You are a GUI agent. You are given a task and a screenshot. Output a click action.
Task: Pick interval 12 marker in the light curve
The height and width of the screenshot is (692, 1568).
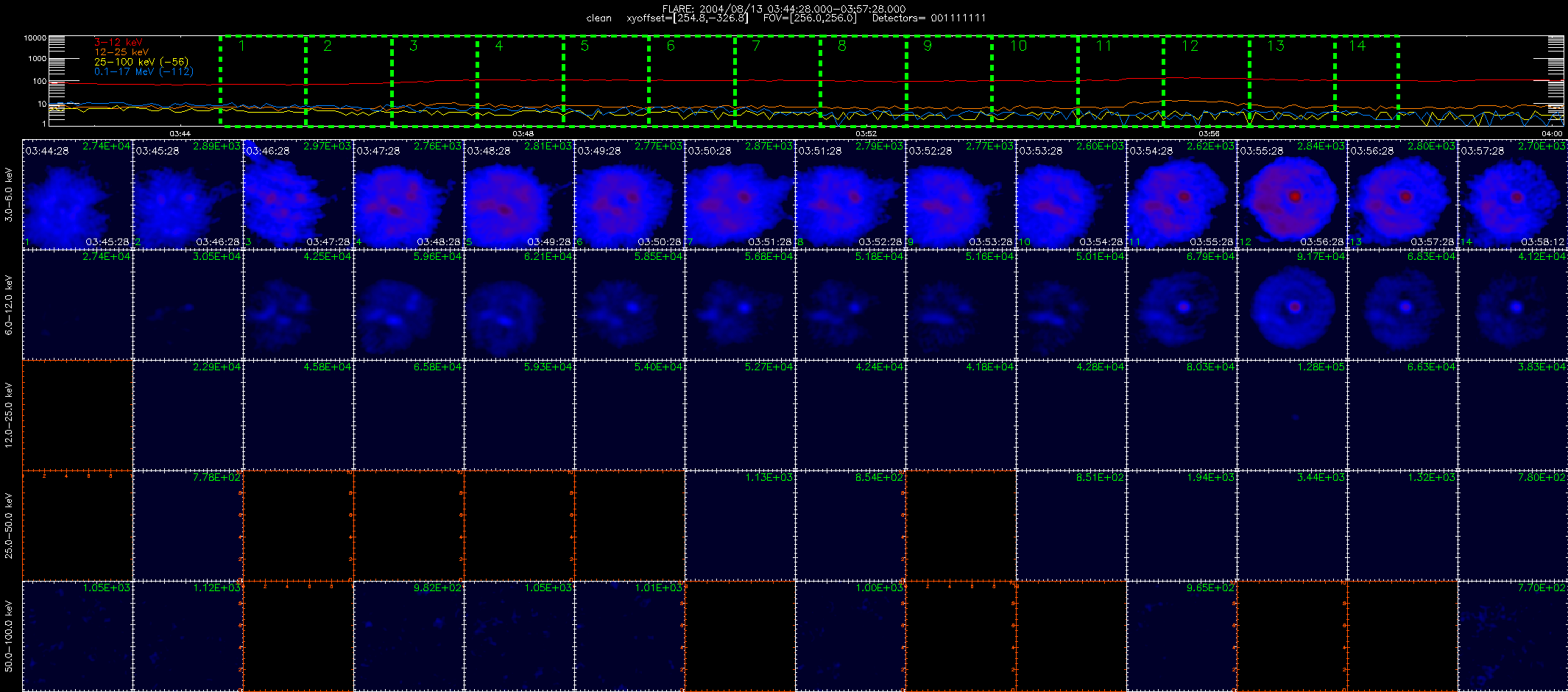1190,46
